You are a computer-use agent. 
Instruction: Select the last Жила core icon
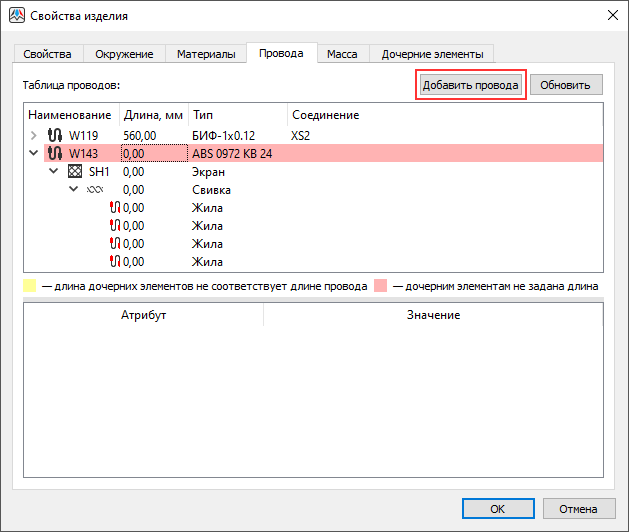[x=114, y=261]
